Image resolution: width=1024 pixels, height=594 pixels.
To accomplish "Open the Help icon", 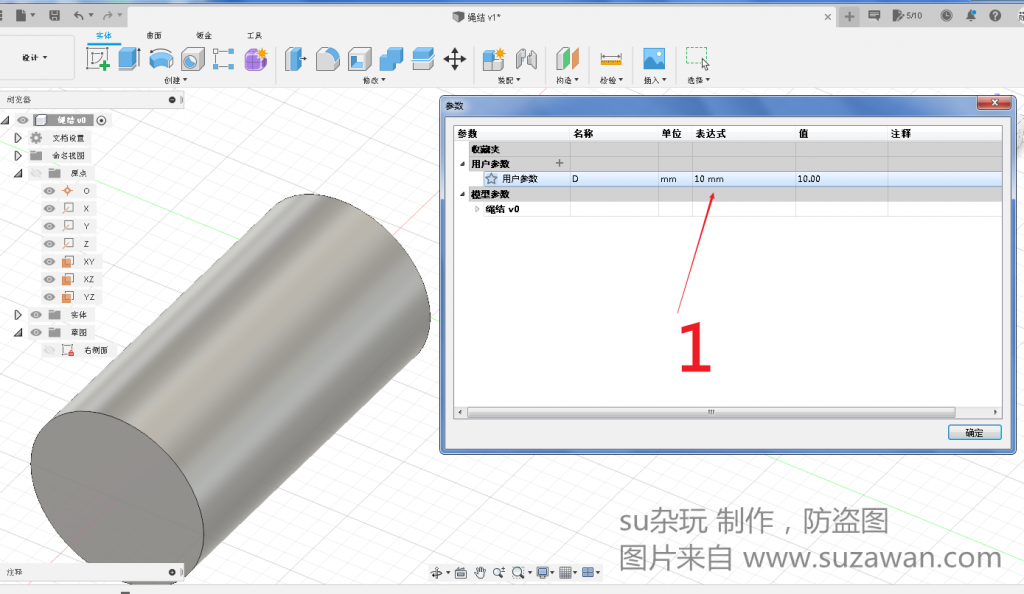I will coord(995,16).
